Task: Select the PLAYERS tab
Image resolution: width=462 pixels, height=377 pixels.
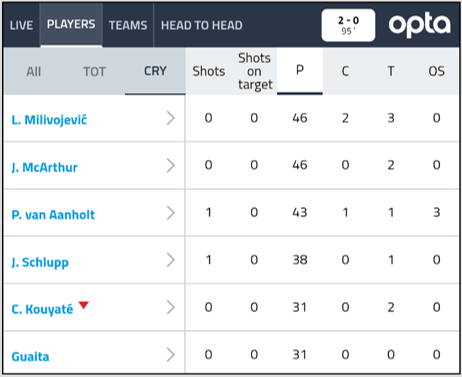Action: click(71, 25)
